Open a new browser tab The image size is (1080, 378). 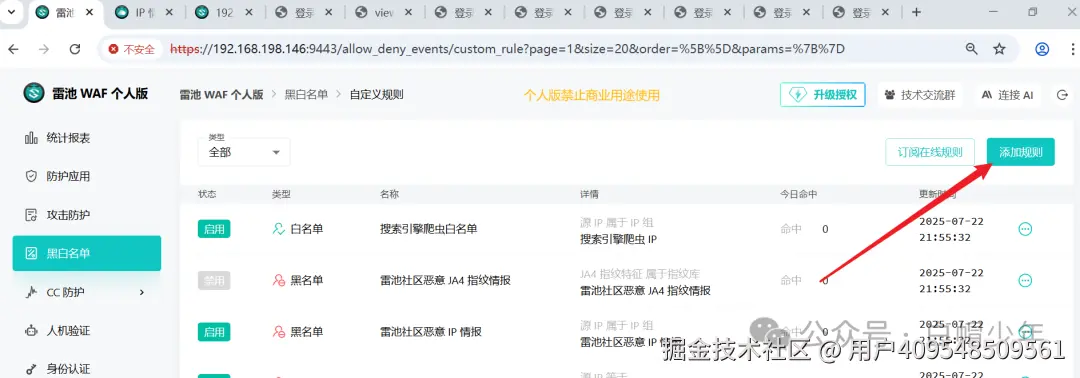pos(916,12)
